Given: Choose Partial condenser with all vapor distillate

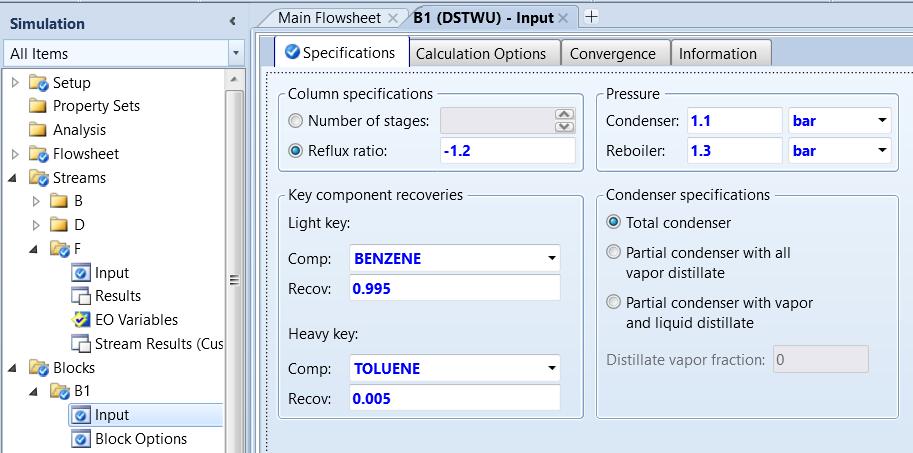Looking at the screenshot, I should pyautogui.click(x=614, y=253).
